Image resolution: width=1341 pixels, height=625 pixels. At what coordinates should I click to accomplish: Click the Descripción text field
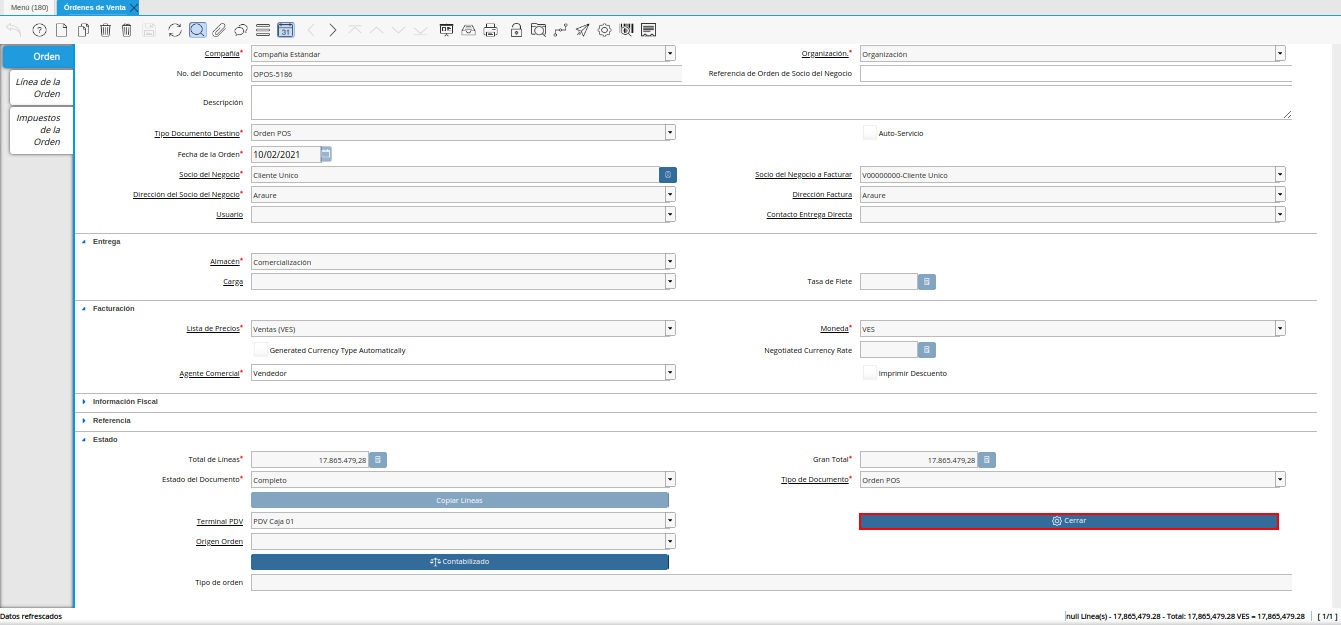click(x=770, y=102)
